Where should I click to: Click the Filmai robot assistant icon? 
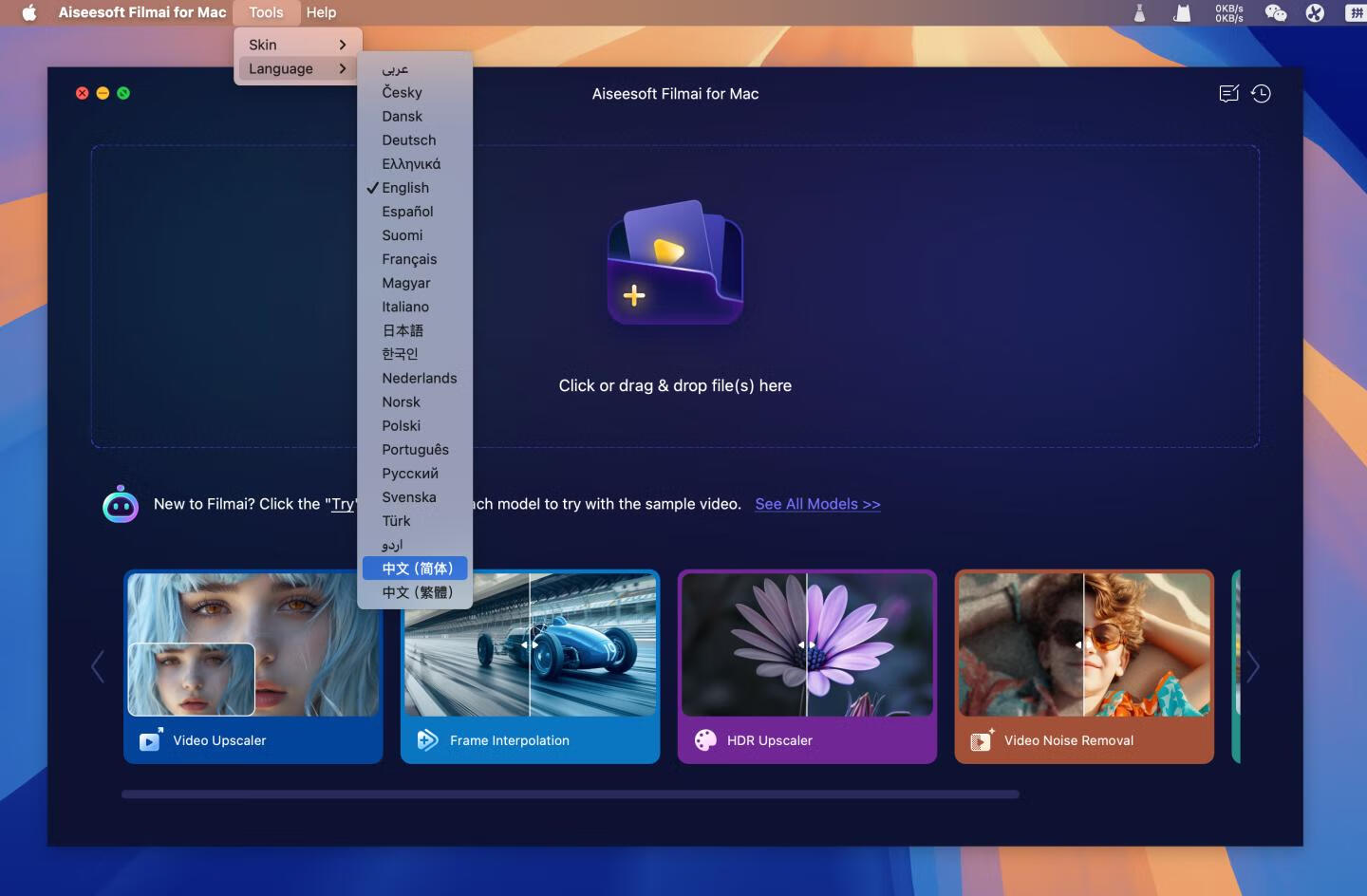coord(121,504)
